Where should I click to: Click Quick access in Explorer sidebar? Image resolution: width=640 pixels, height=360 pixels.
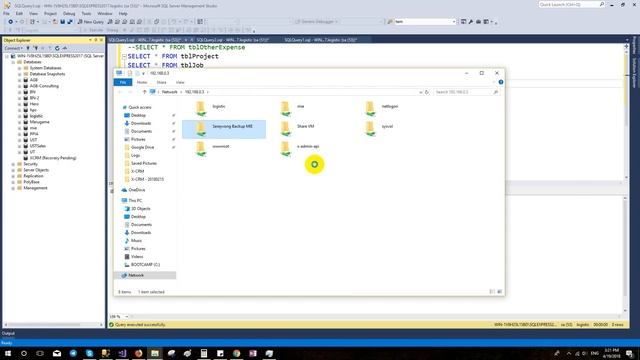coord(140,107)
